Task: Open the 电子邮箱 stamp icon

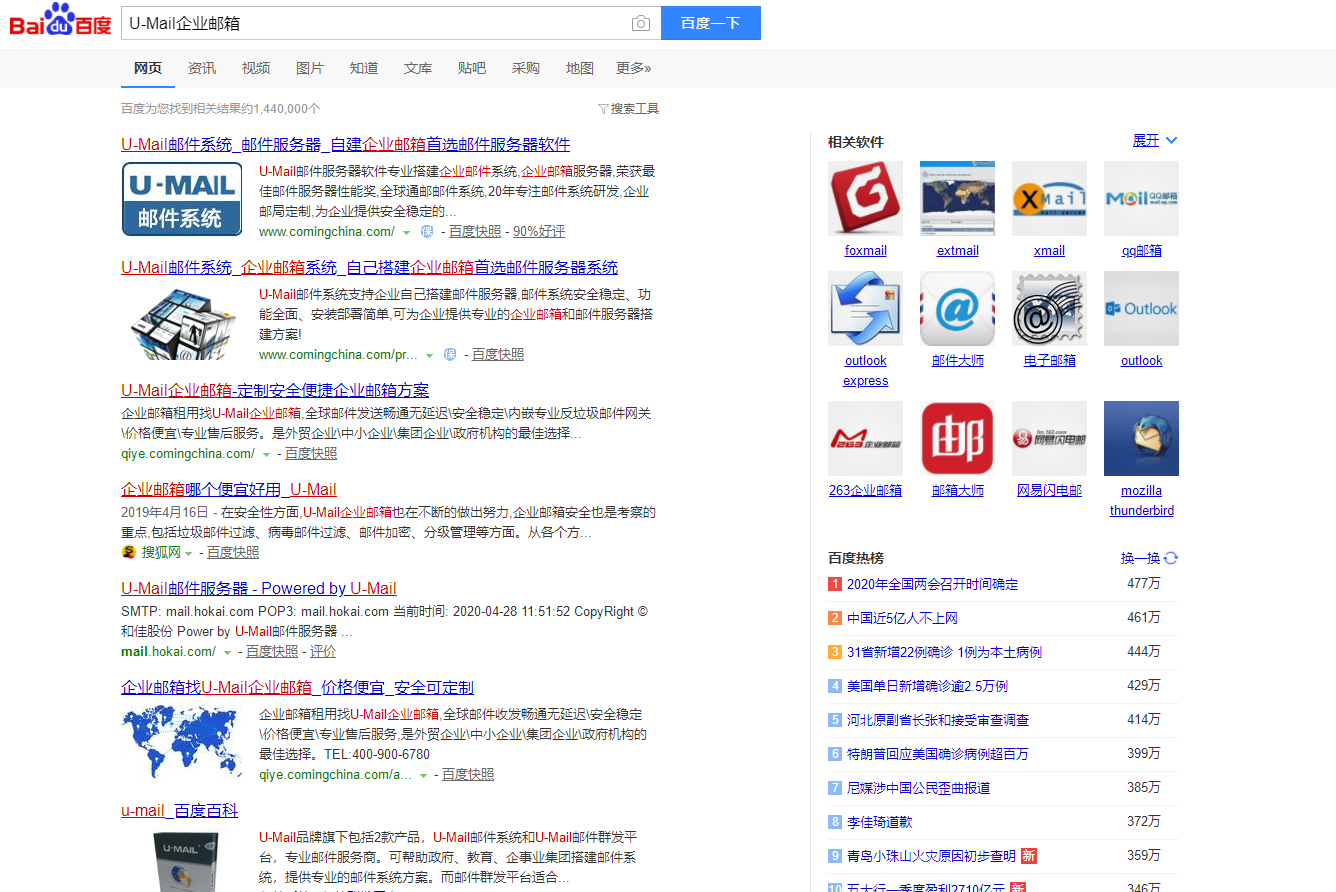Action: [x=1049, y=308]
